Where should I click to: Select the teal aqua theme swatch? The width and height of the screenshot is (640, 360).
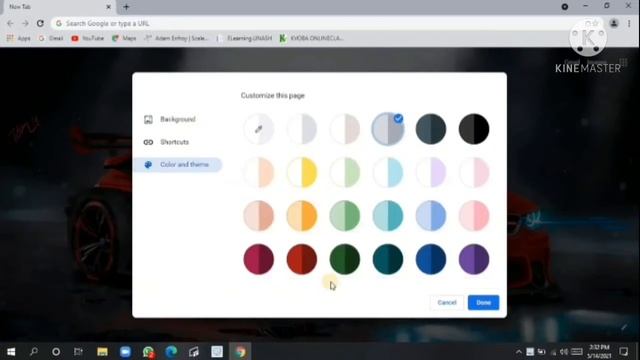coord(388,216)
